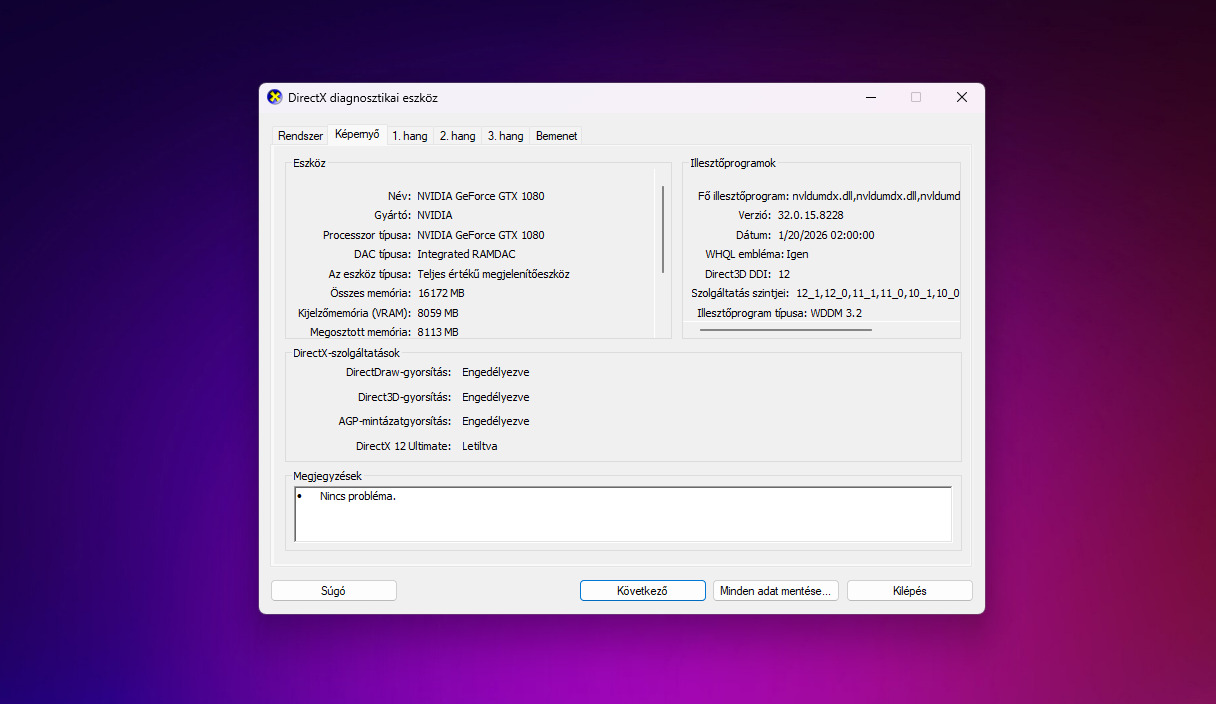Click the AGP-mintázatgyorsítás Engedélyezve value
Viewport: 1216px width, 704px height.
496,421
